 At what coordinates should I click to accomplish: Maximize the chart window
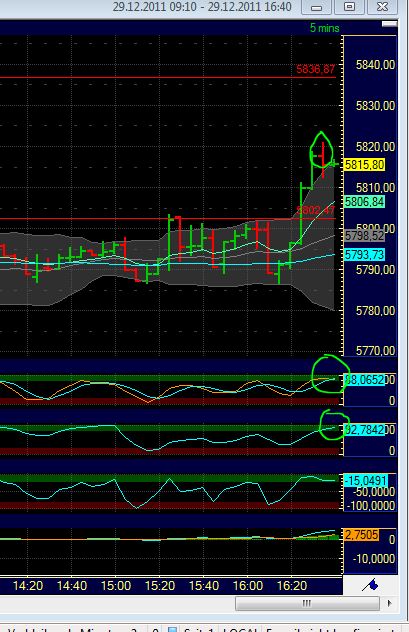point(349,7)
